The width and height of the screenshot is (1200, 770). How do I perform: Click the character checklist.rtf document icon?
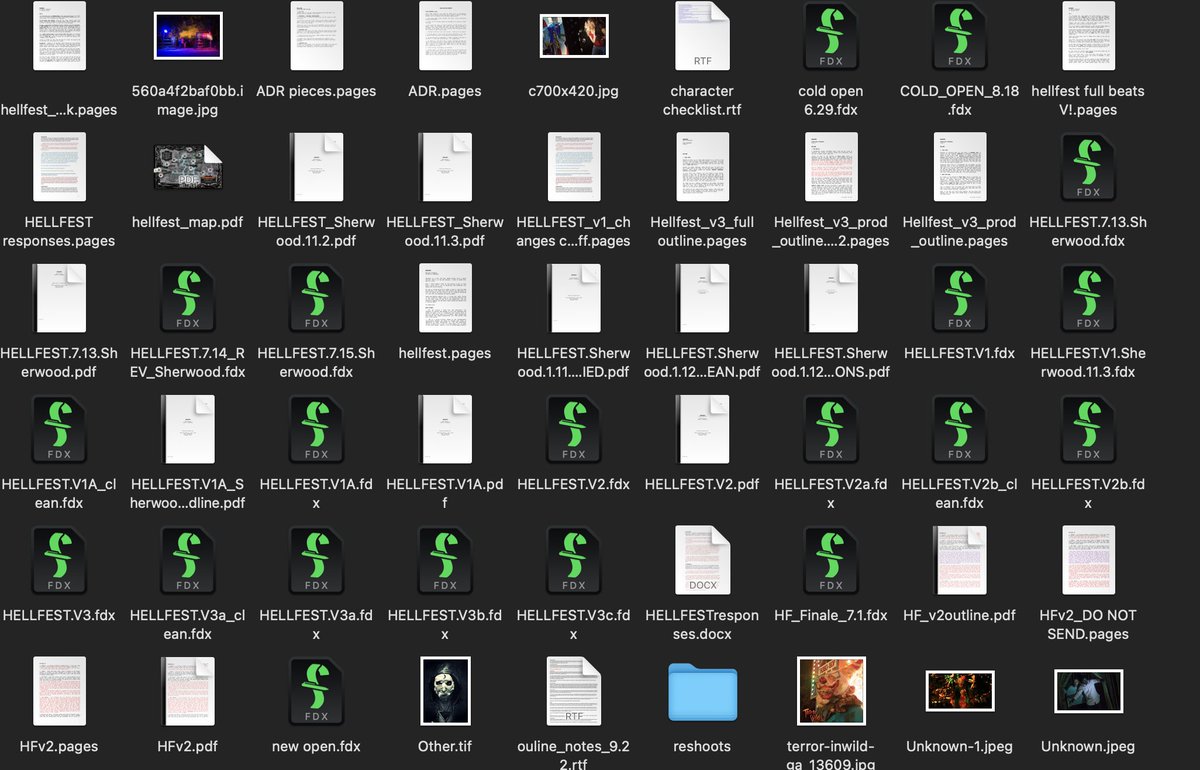pyautogui.click(x=703, y=35)
